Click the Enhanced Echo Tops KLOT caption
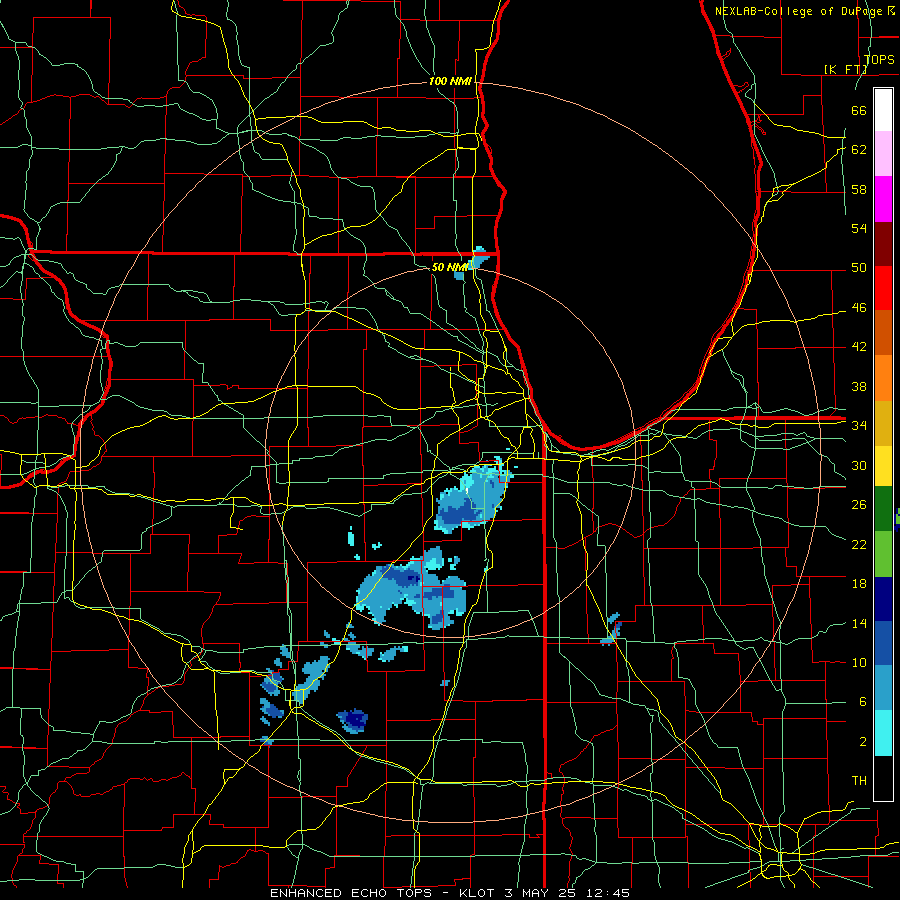The height and width of the screenshot is (900, 900). 450,893
